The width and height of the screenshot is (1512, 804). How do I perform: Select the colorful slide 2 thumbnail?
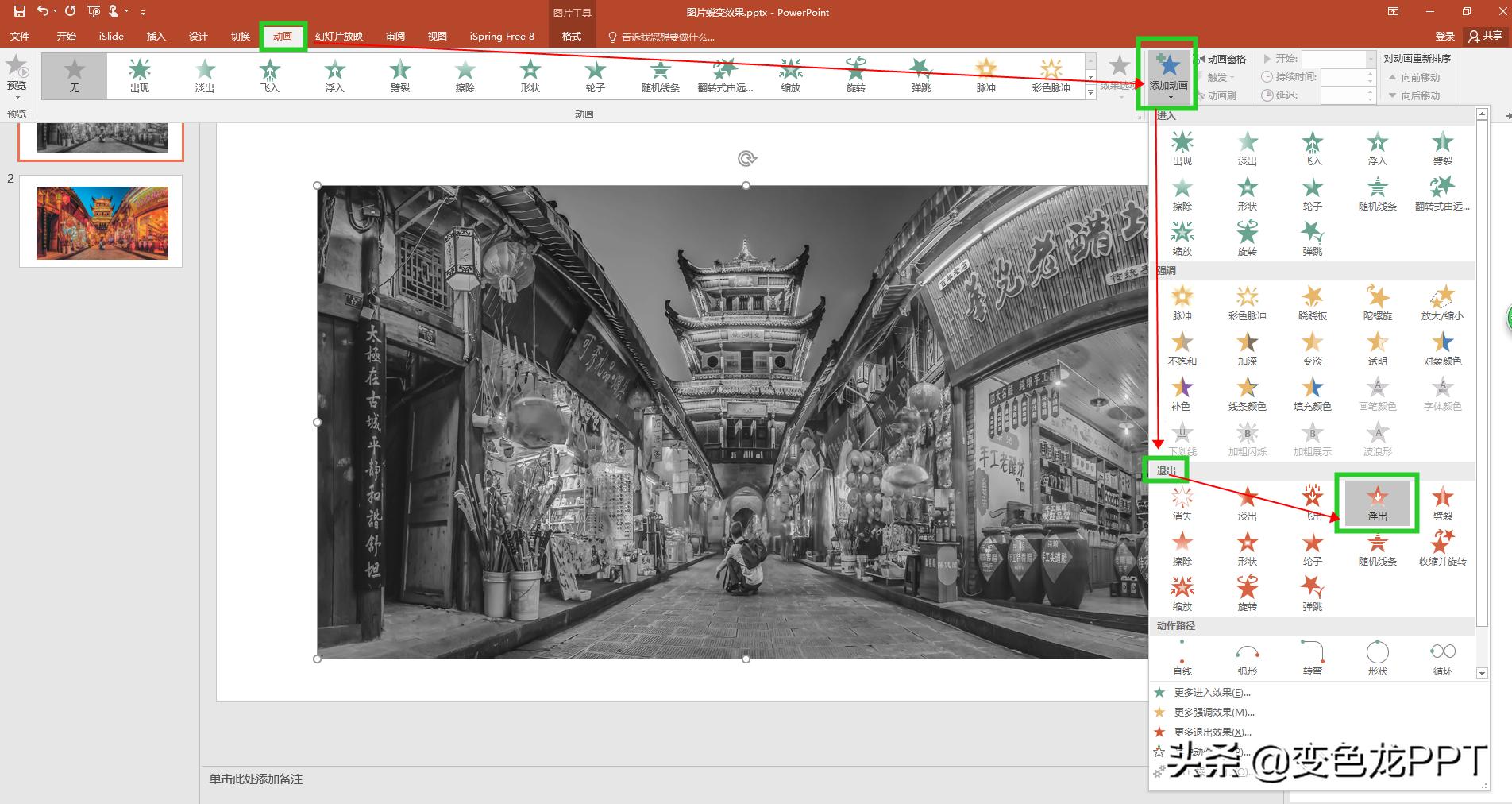pyautogui.click(x=102, y=222)
